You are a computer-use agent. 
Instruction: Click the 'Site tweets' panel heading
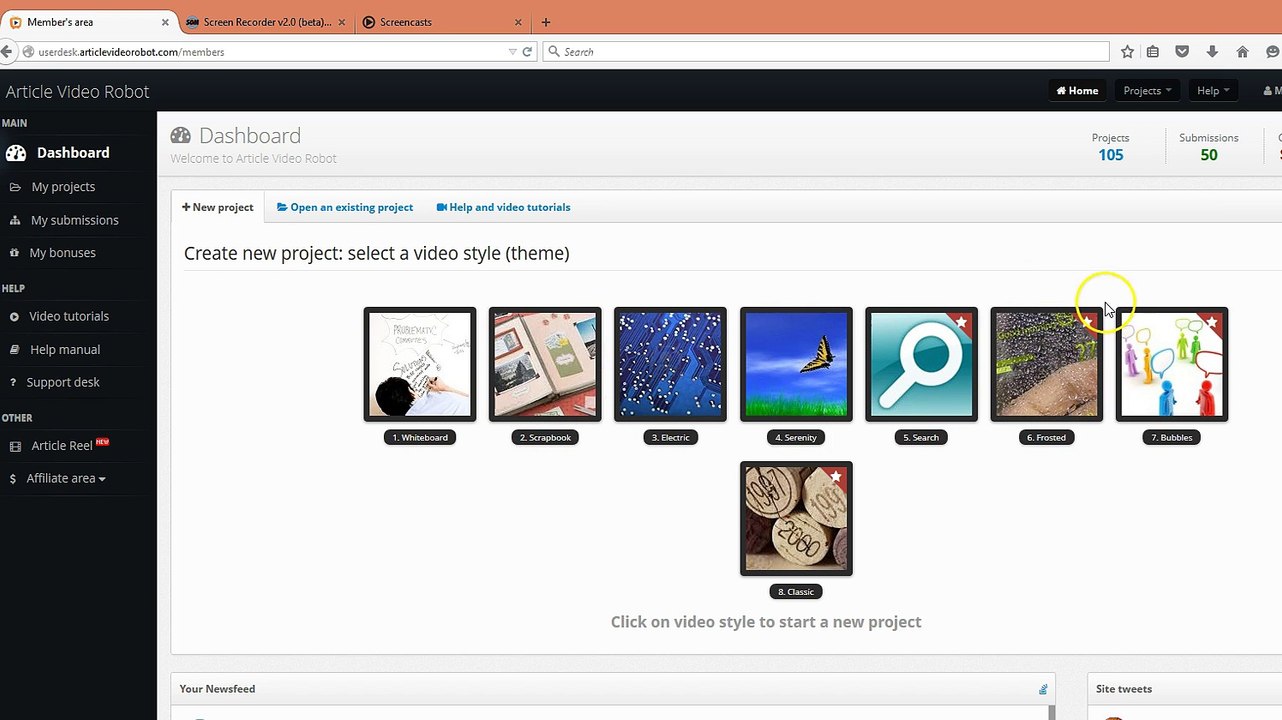tap(1124, 689)
